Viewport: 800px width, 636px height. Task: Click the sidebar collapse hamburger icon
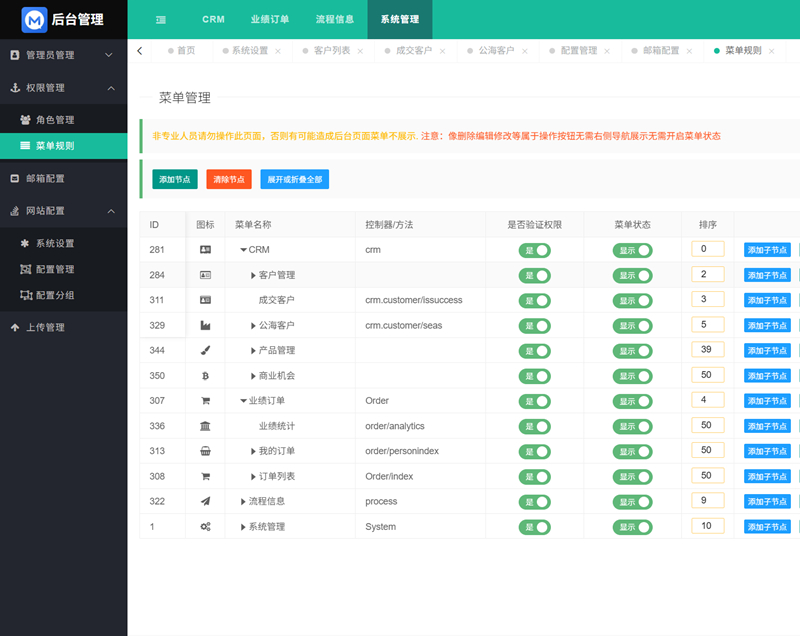tap(161, 20)
